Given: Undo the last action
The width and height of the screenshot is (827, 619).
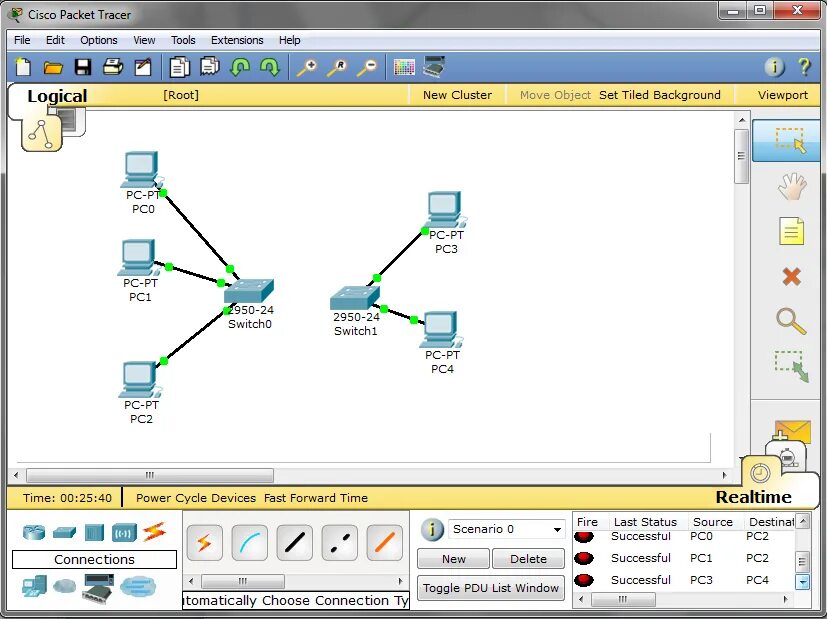Looking at the screenshot, I should pos(240,67).
